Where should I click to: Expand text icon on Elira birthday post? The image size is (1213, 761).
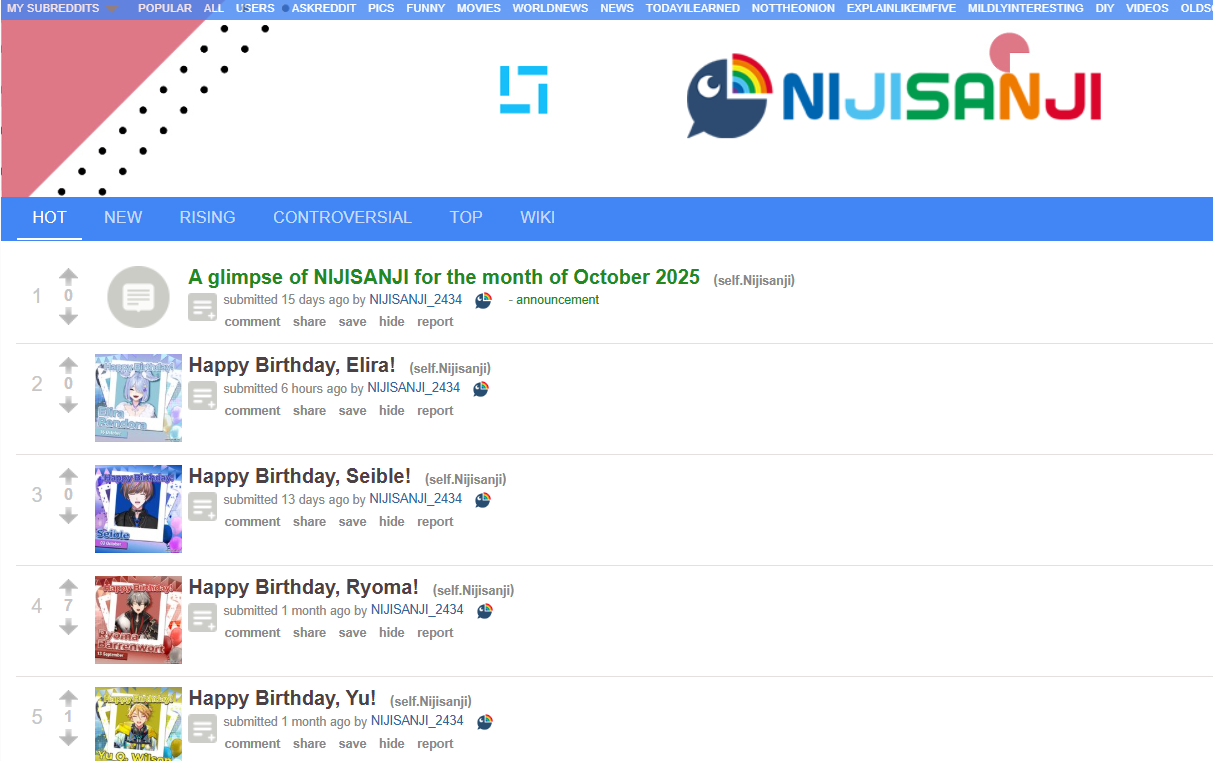pyautogui.click(x=202, y=396)
